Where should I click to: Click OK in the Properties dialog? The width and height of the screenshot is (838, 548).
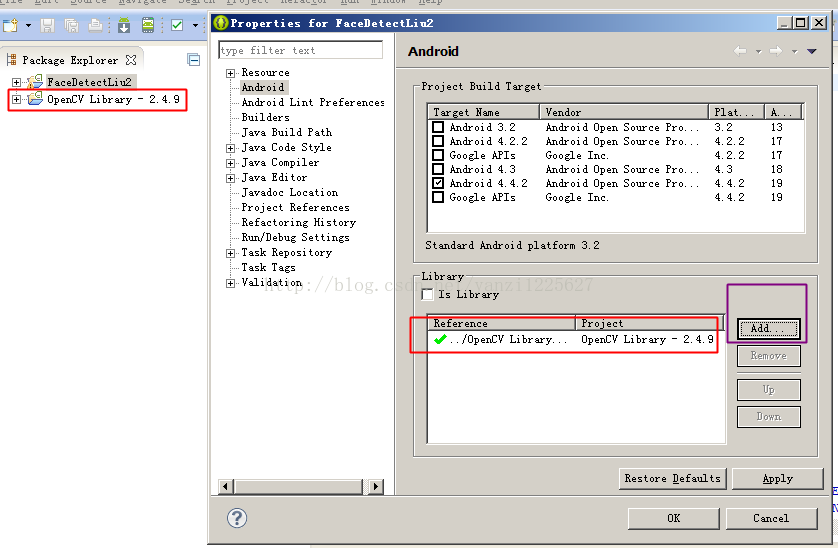[x=673, y=518]
